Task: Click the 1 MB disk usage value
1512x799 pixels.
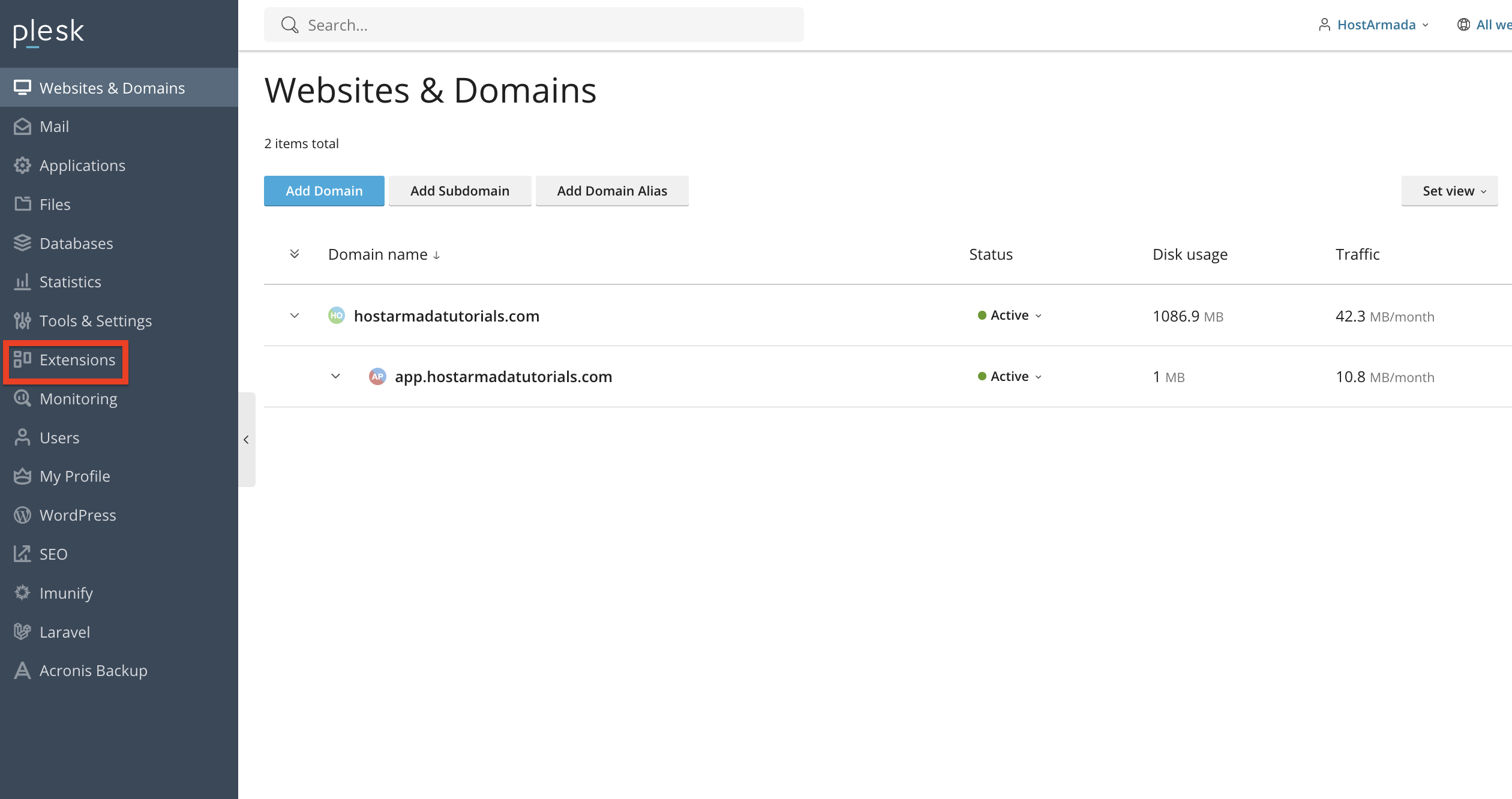Action: click(x=1169, y=377)
